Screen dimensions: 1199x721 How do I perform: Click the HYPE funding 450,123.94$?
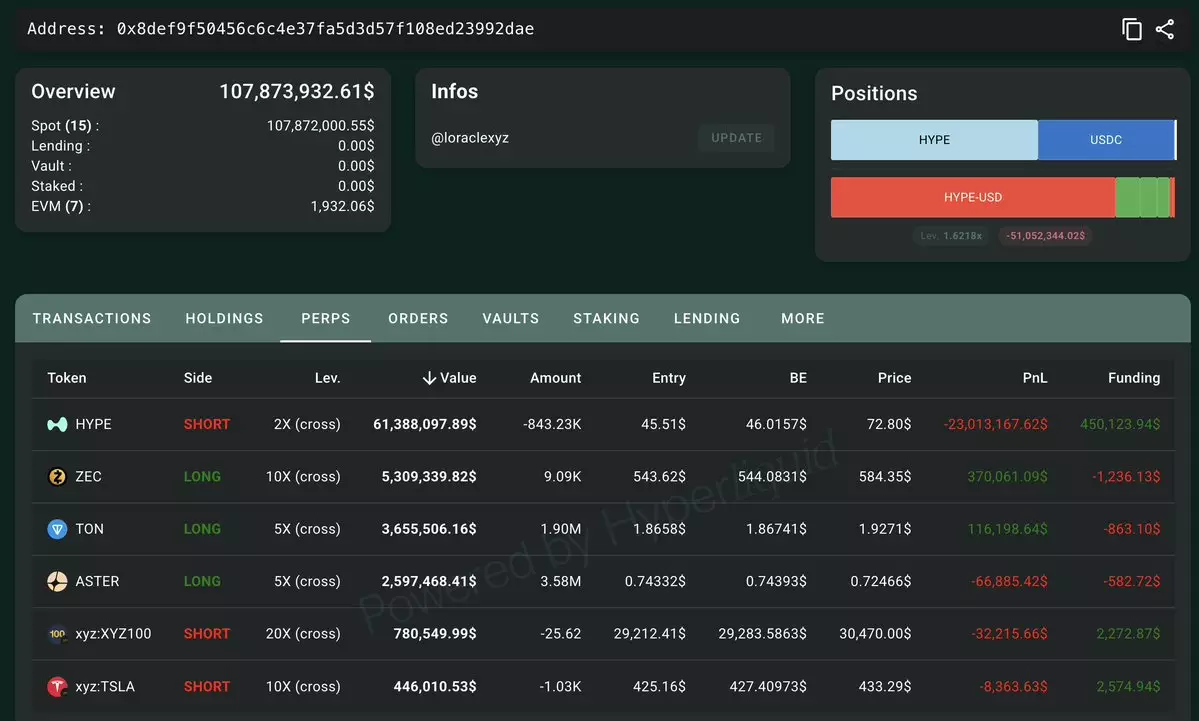pos(1120,424)
